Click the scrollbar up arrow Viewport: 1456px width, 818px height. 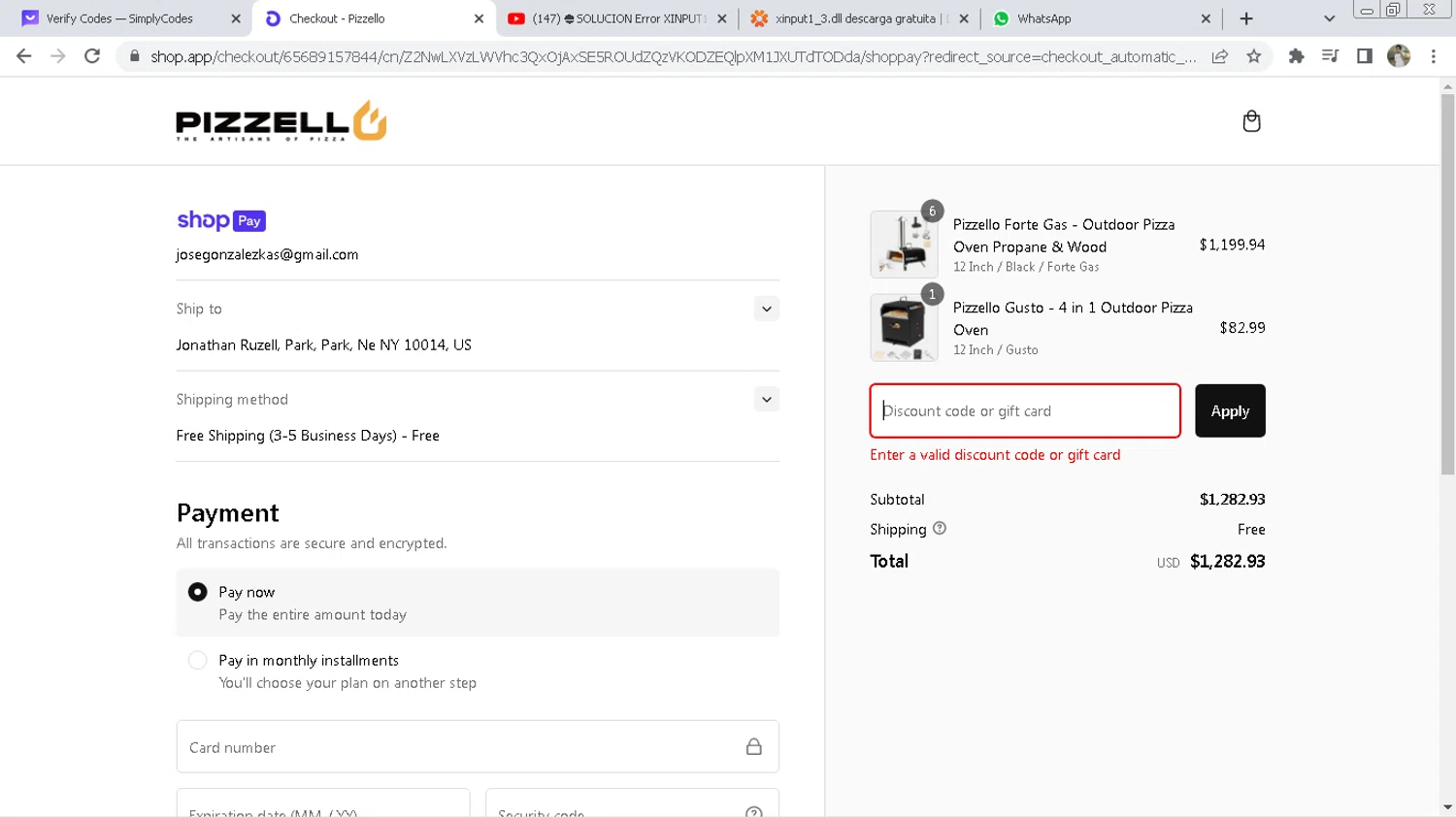(1447, 86)
